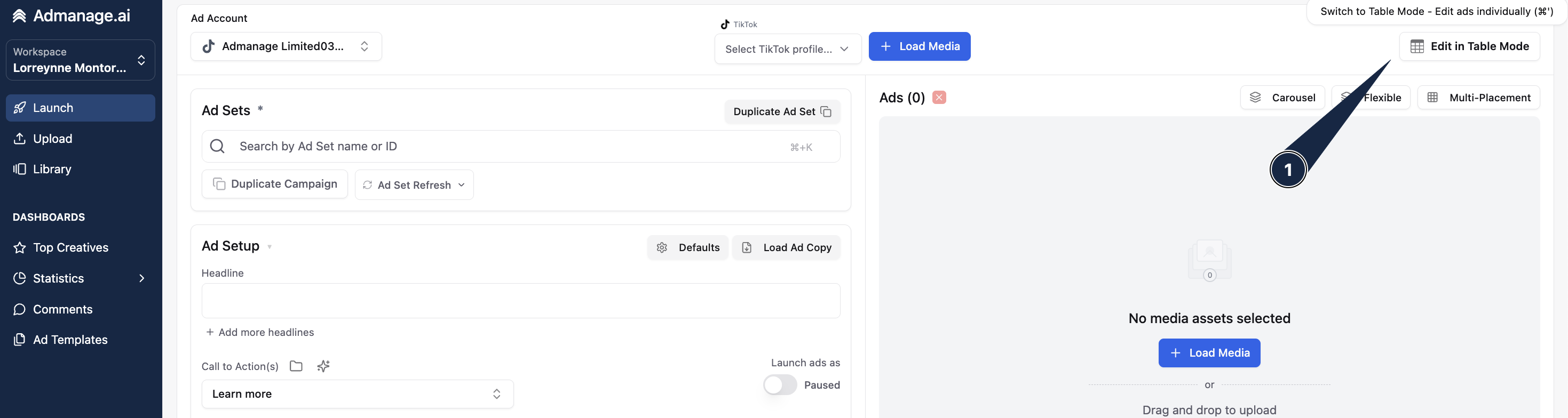Click the Ads (0) heading

point(902,98)
